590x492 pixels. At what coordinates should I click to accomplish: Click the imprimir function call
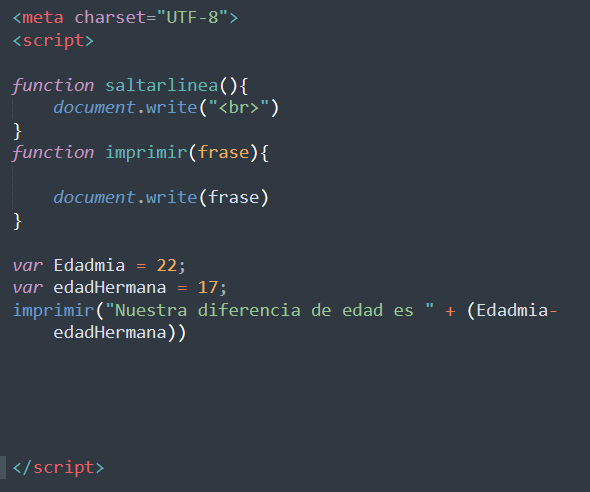[53, 311]
